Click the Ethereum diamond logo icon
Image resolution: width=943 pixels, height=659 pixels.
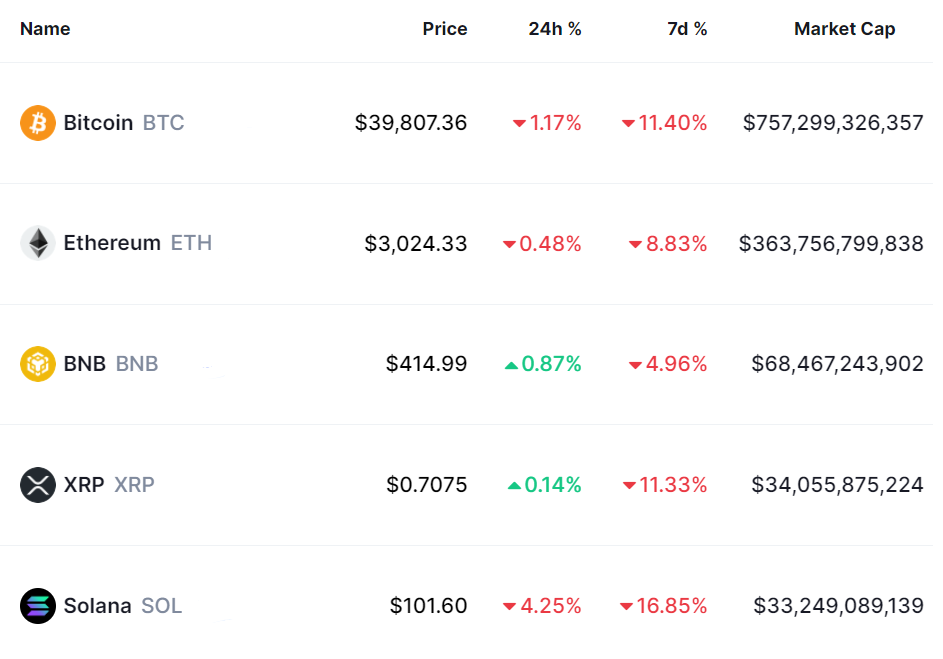(38, 243)
